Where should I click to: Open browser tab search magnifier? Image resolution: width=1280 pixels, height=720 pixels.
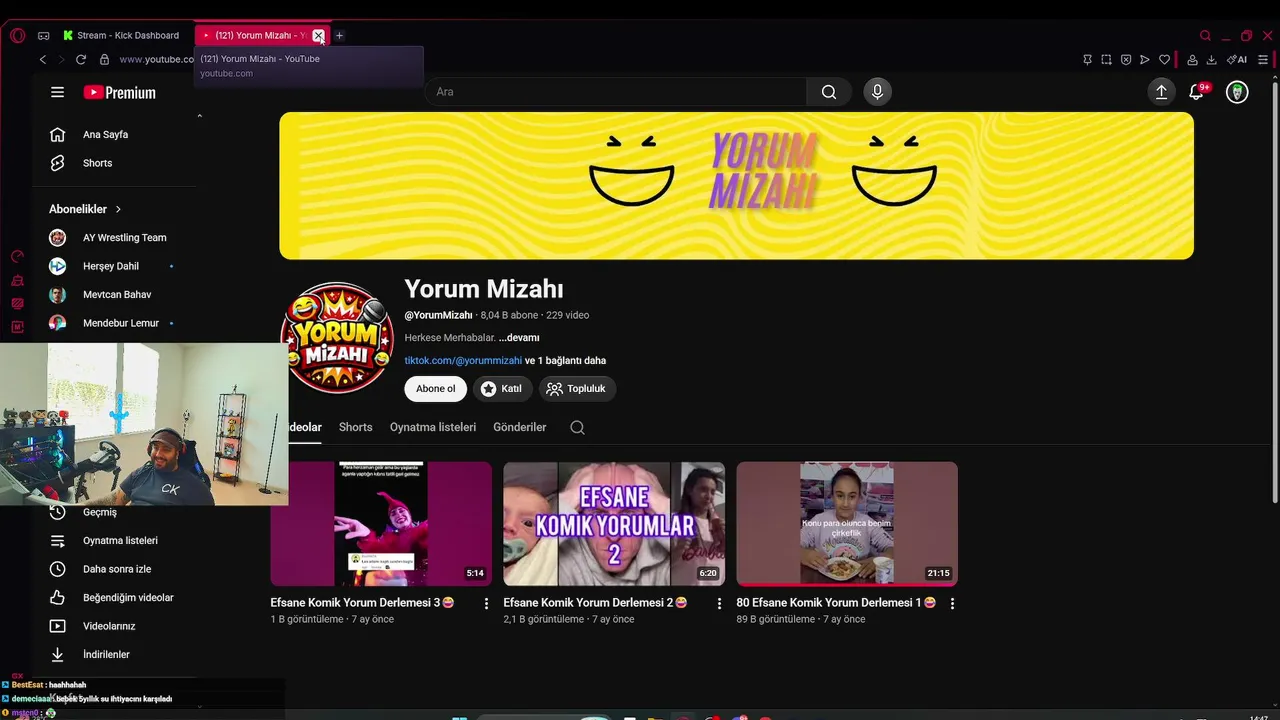point(1205,35)
